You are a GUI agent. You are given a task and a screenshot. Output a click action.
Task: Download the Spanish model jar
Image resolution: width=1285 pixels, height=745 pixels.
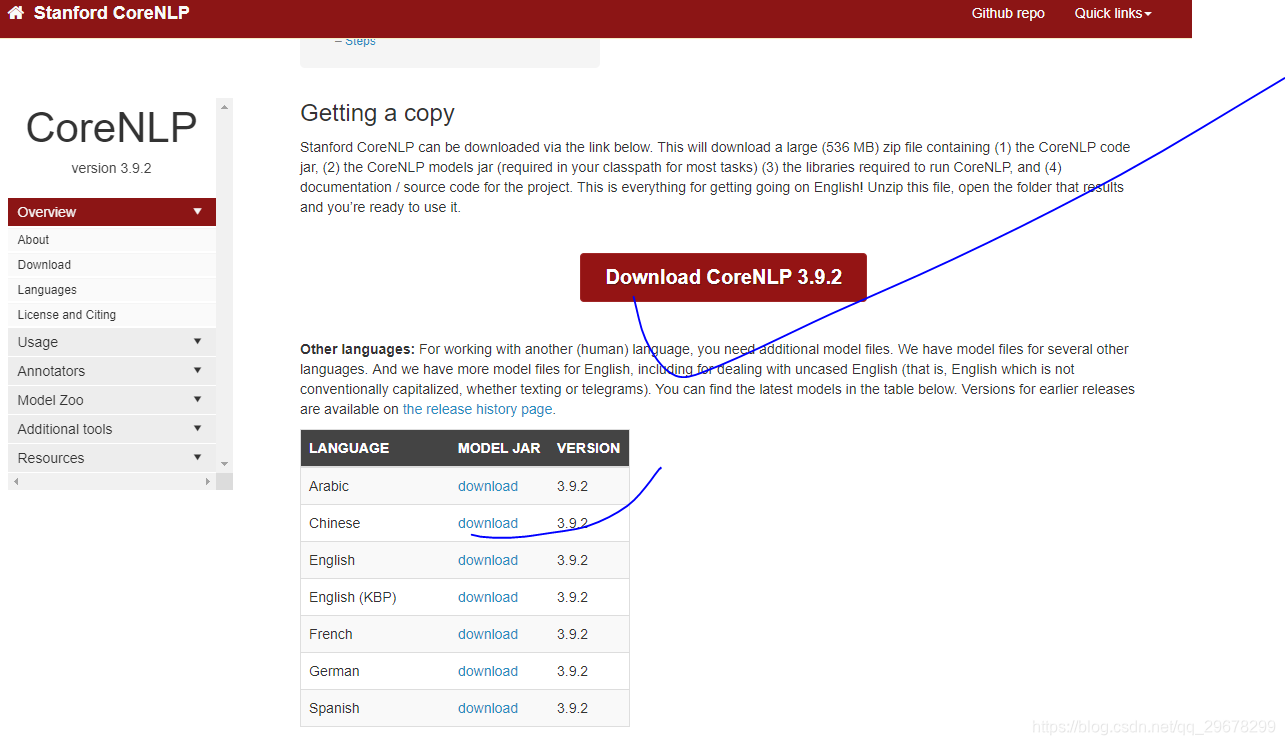click(488, 708)
